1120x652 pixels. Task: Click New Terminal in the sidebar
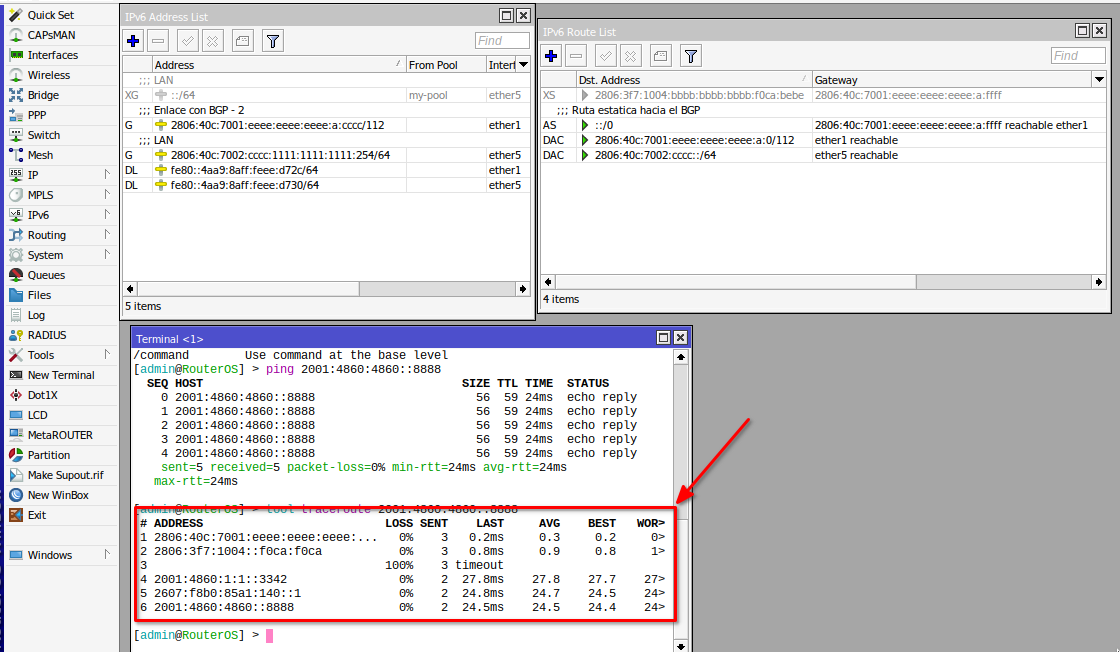tap(61, 375)
